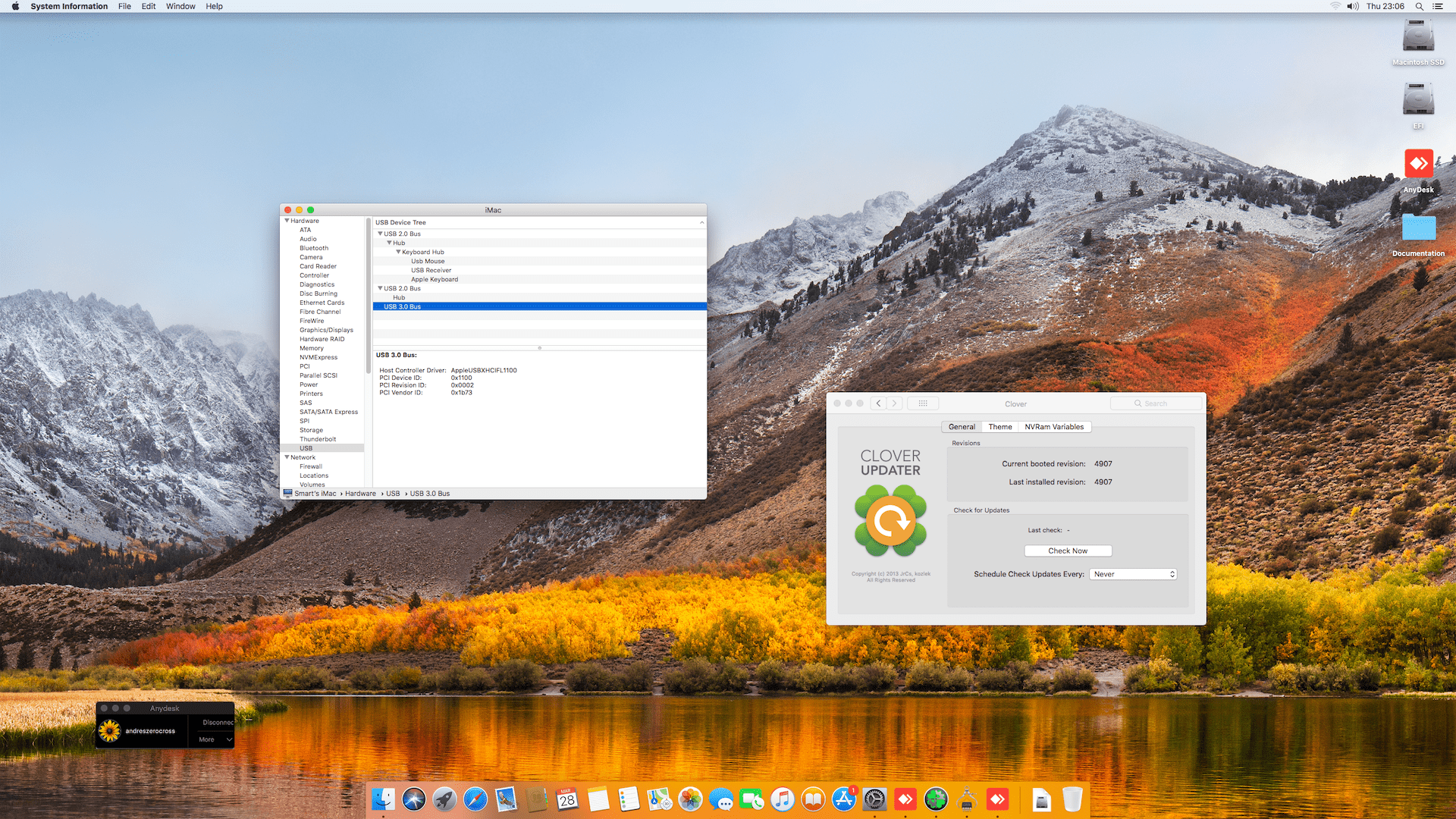Launch Siri from the dock

(x=414, y=799)
